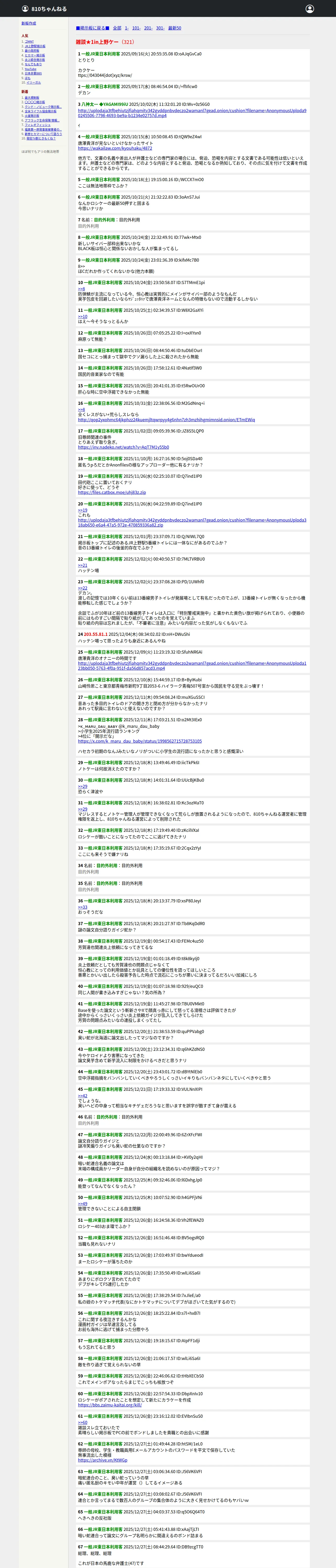This screenshot has height=1568, width=336.
Task: Follow the >>21 anchor in post 22
Action: click(82, 566)
